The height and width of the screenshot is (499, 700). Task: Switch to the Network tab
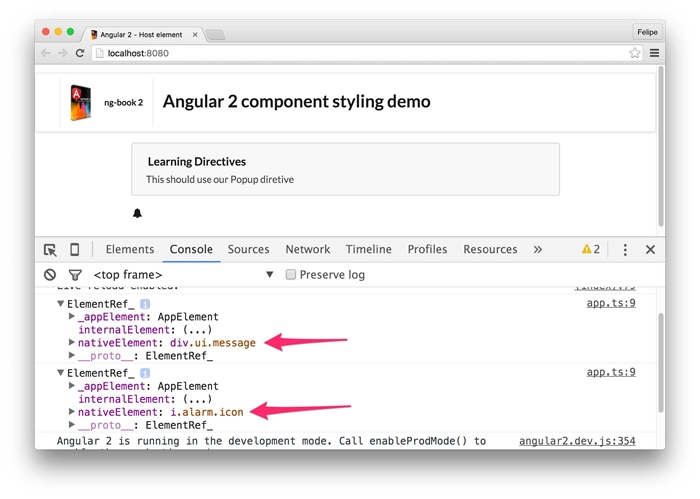(x=307, y=250)
